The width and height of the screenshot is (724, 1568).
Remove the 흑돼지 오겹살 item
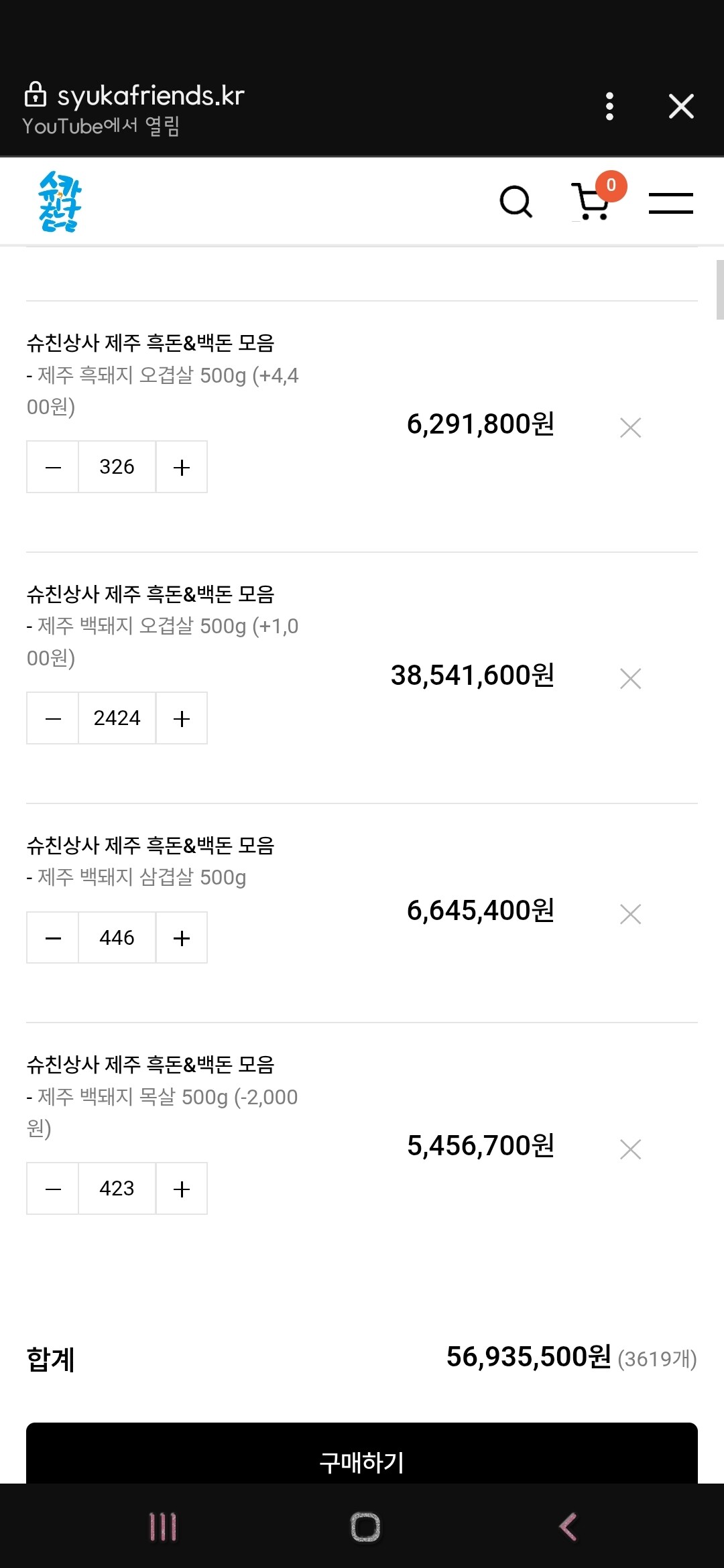click(x=631, y=428)
